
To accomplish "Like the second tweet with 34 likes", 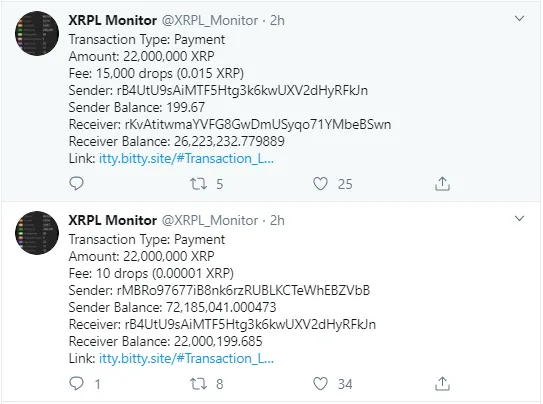I will coord(320,384).
